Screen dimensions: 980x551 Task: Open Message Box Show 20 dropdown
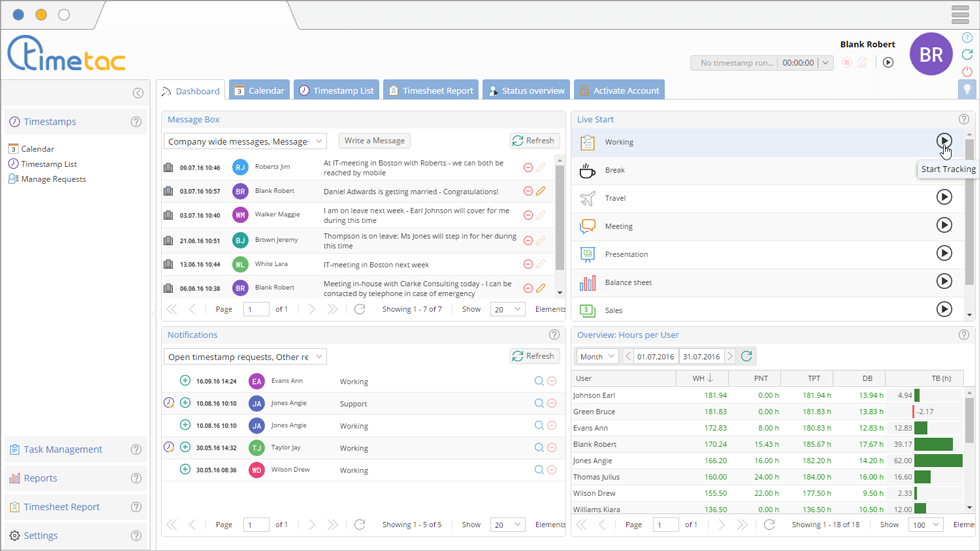(508, 309)
